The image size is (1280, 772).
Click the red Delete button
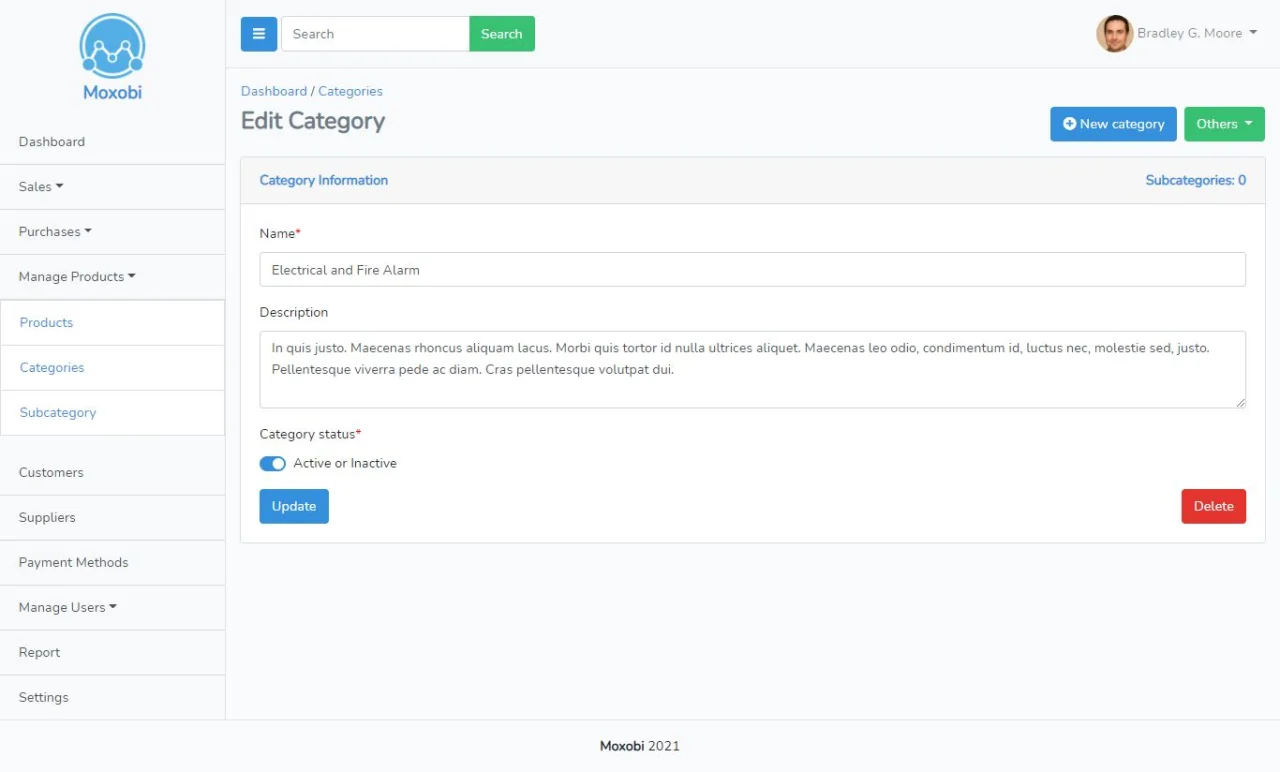[1213, 506]
